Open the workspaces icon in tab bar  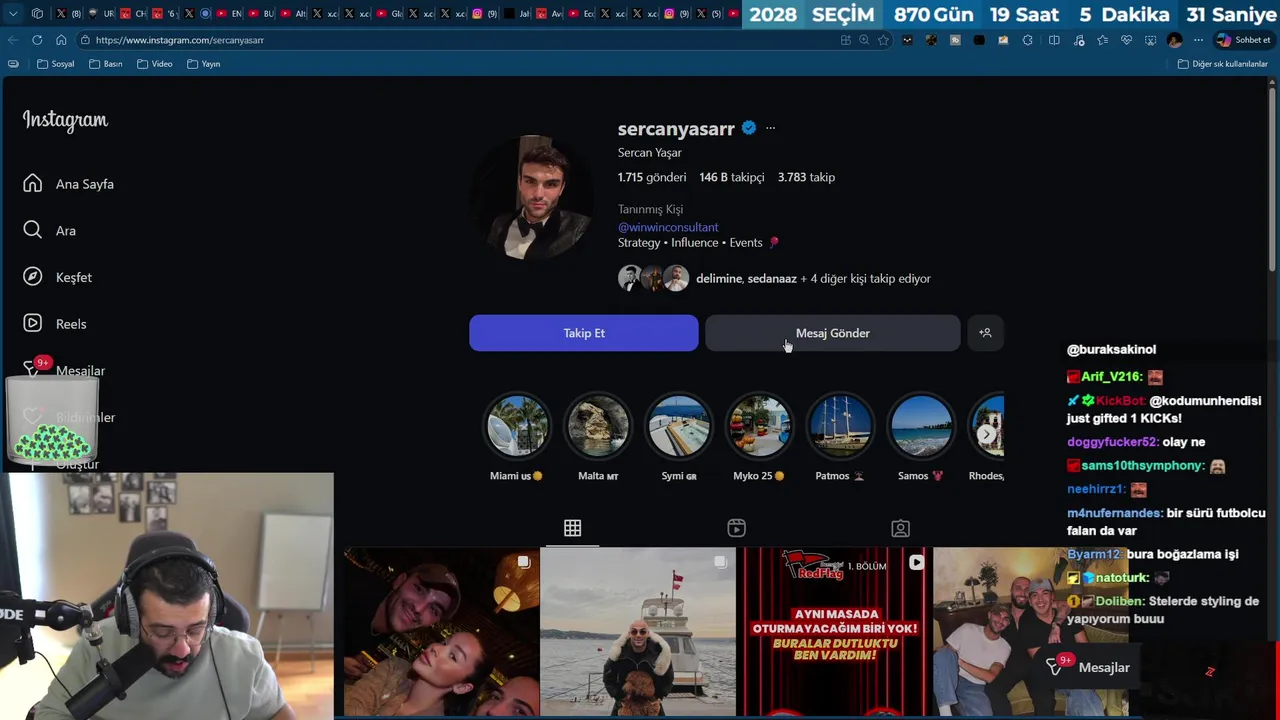(x=37, y=14)
